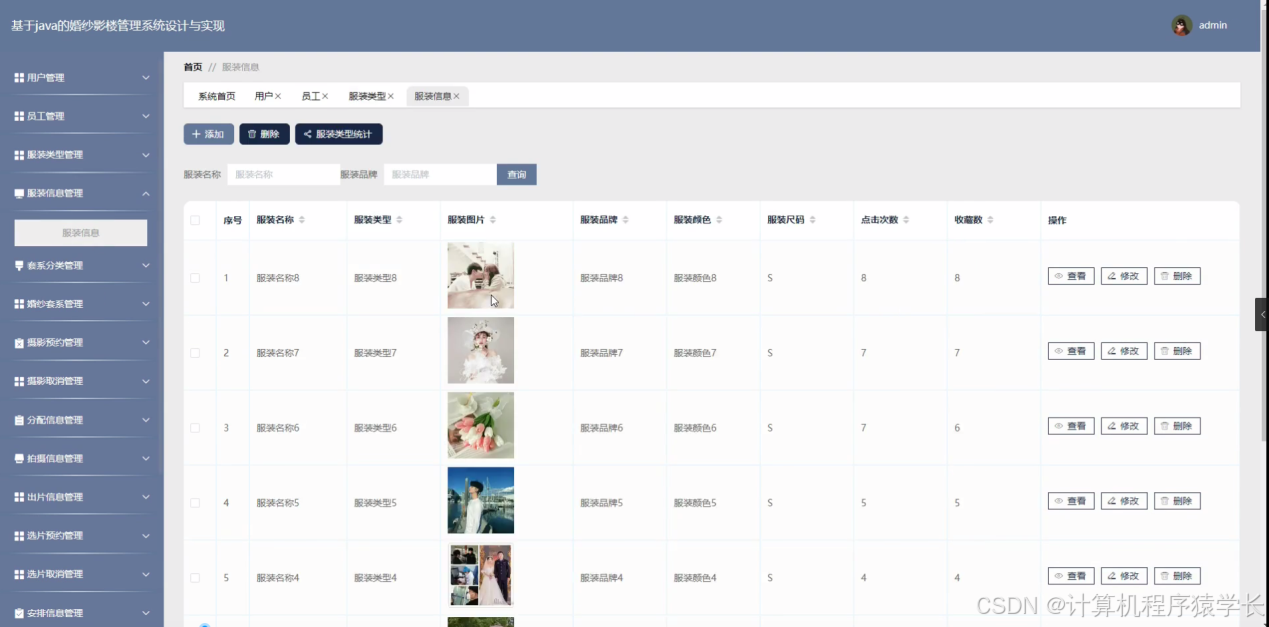The height and width of the screenshot is (627, 1269).
Task: Click the admin username label
Action: click(1213, 26)
